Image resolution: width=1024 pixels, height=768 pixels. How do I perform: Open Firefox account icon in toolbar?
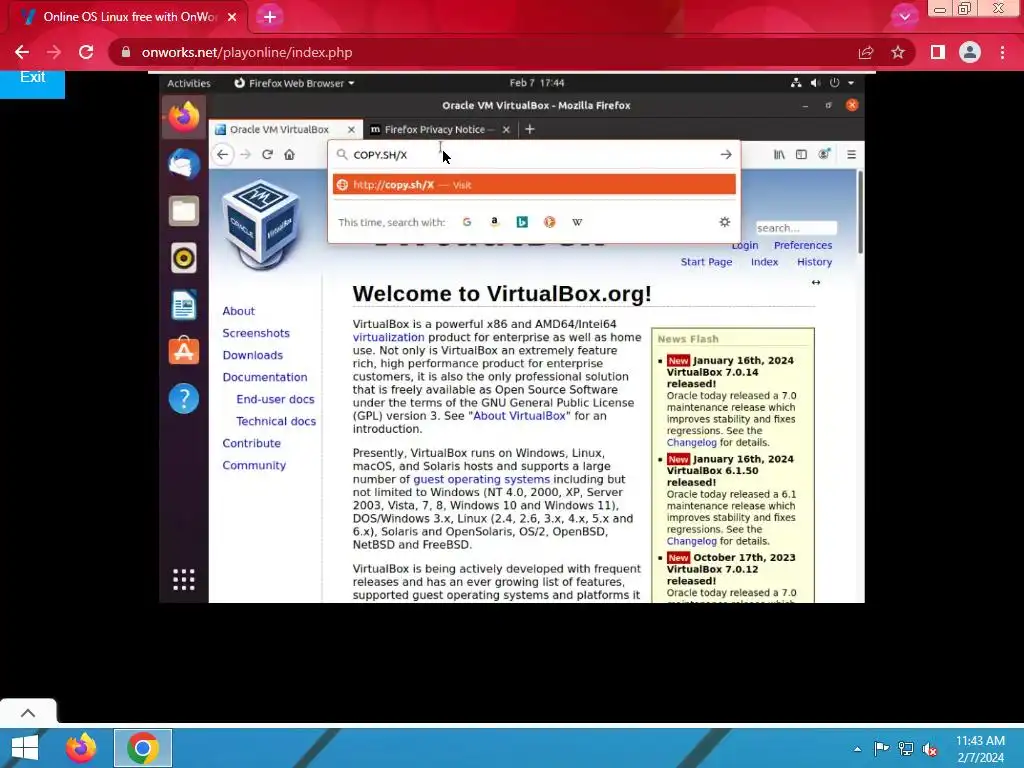tap(824, 155)
